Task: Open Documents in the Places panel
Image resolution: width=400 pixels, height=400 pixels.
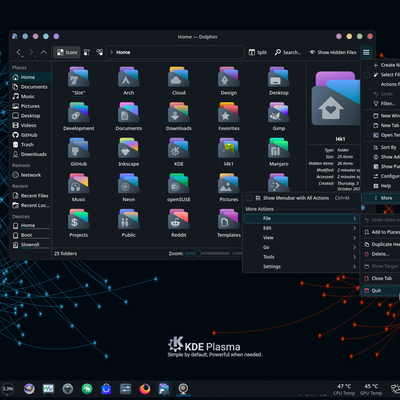Action: [x=30, y=87]
